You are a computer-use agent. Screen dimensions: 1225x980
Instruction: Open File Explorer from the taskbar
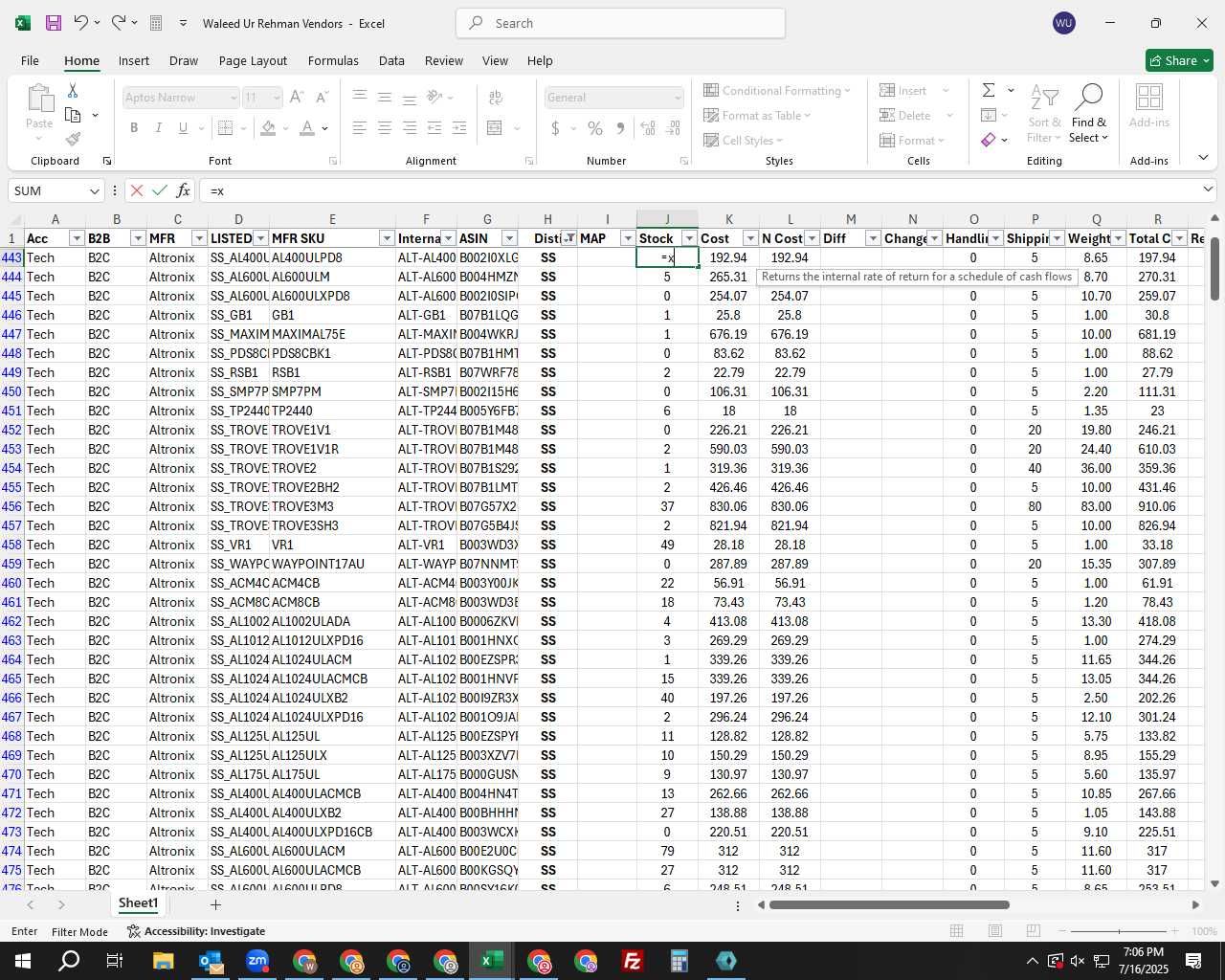click(x=163, y=961)
